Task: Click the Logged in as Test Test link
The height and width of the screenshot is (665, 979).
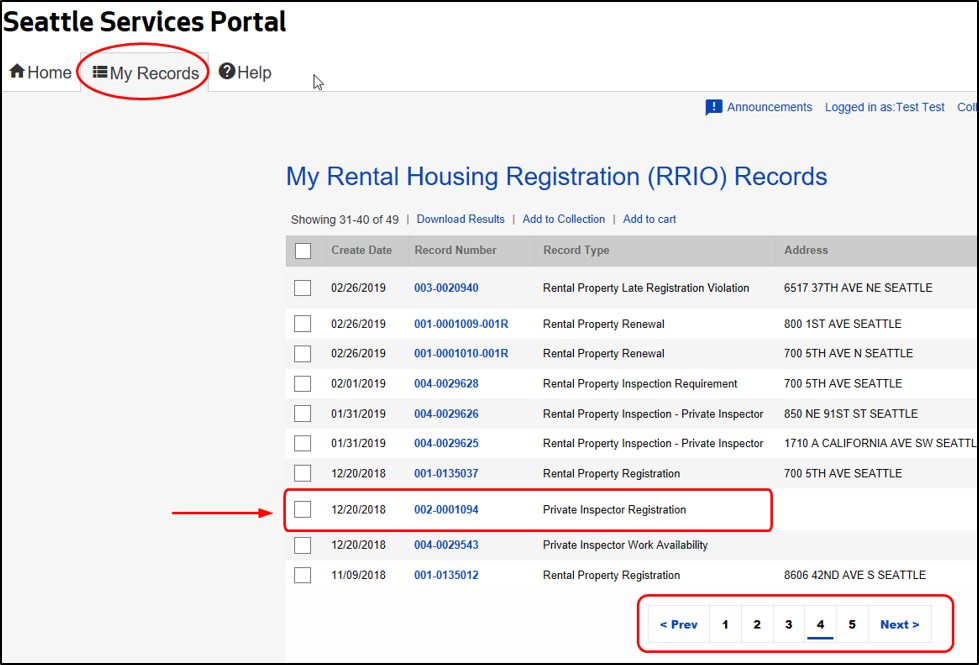Action: point(884,106)
